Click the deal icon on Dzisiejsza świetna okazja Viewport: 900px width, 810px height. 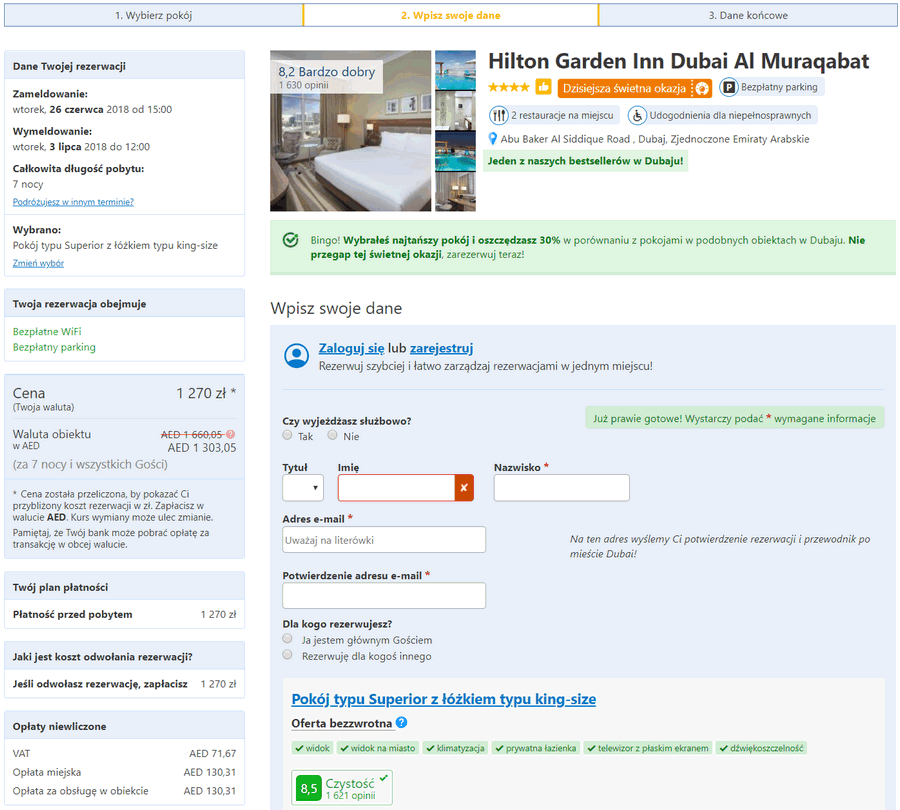701,88
